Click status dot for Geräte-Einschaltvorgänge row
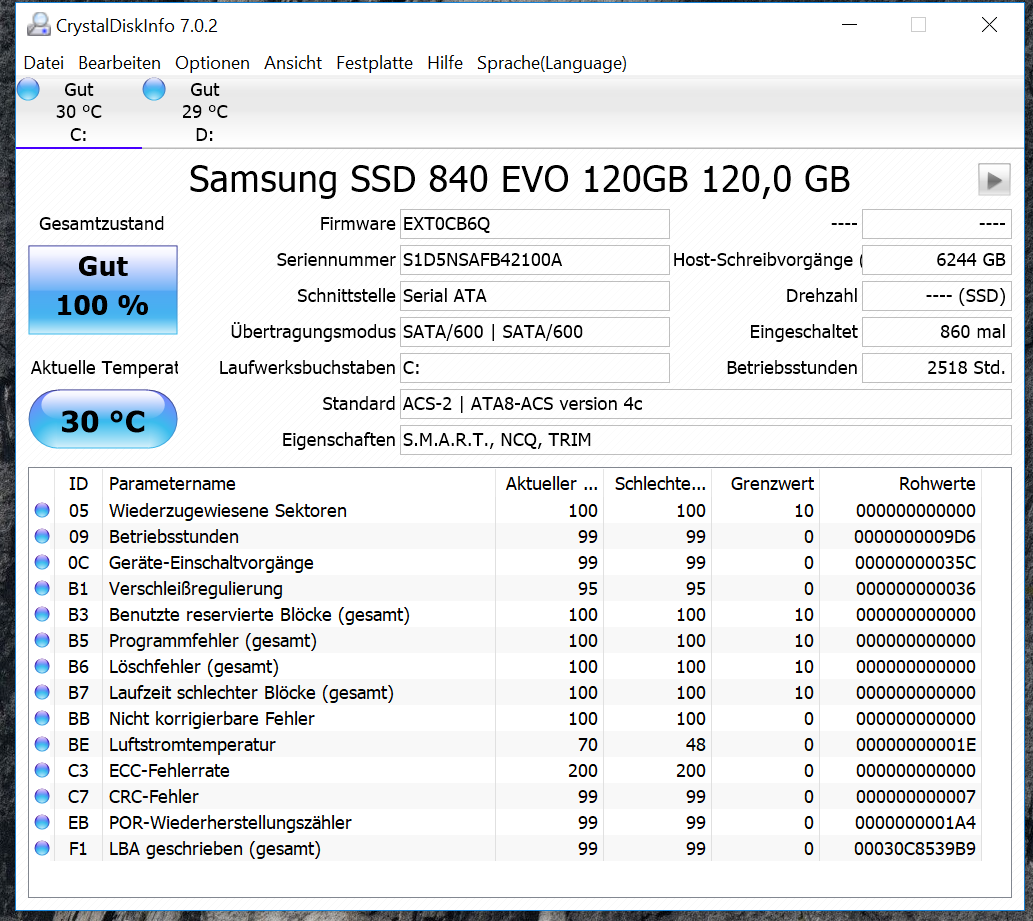The image size is (1033, 921). (x=42, y=562)
